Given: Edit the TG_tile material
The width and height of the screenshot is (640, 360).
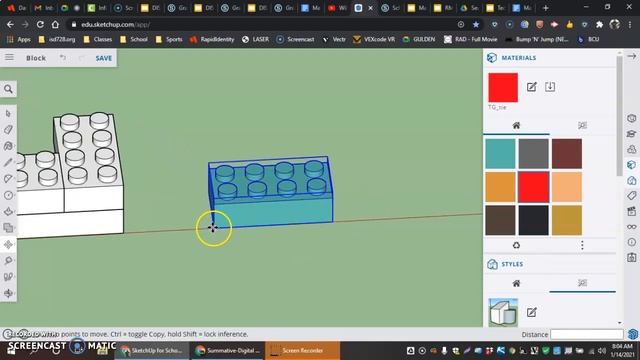Looking at the screenshot, I should point(531,87).
